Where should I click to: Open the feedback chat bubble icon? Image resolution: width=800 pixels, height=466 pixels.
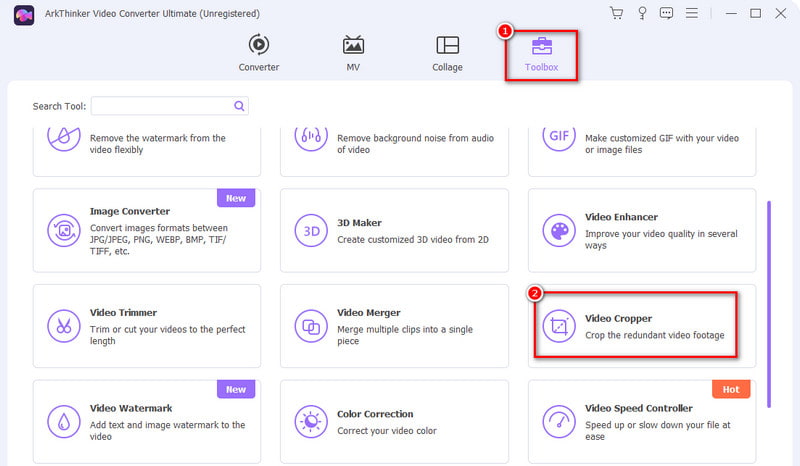(x=666, y=13)
